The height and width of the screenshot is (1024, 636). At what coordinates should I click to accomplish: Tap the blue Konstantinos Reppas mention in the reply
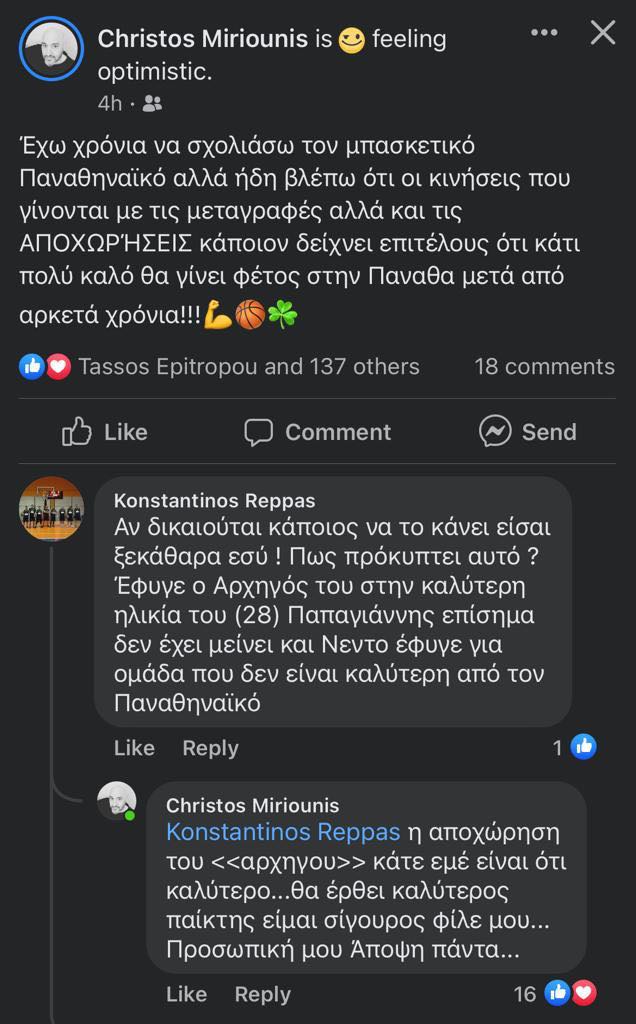(283, 832)
